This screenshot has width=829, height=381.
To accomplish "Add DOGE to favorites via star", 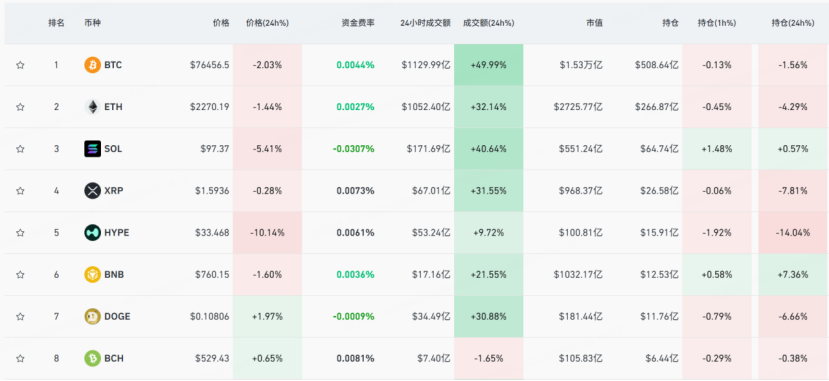I will pos(20,317).
